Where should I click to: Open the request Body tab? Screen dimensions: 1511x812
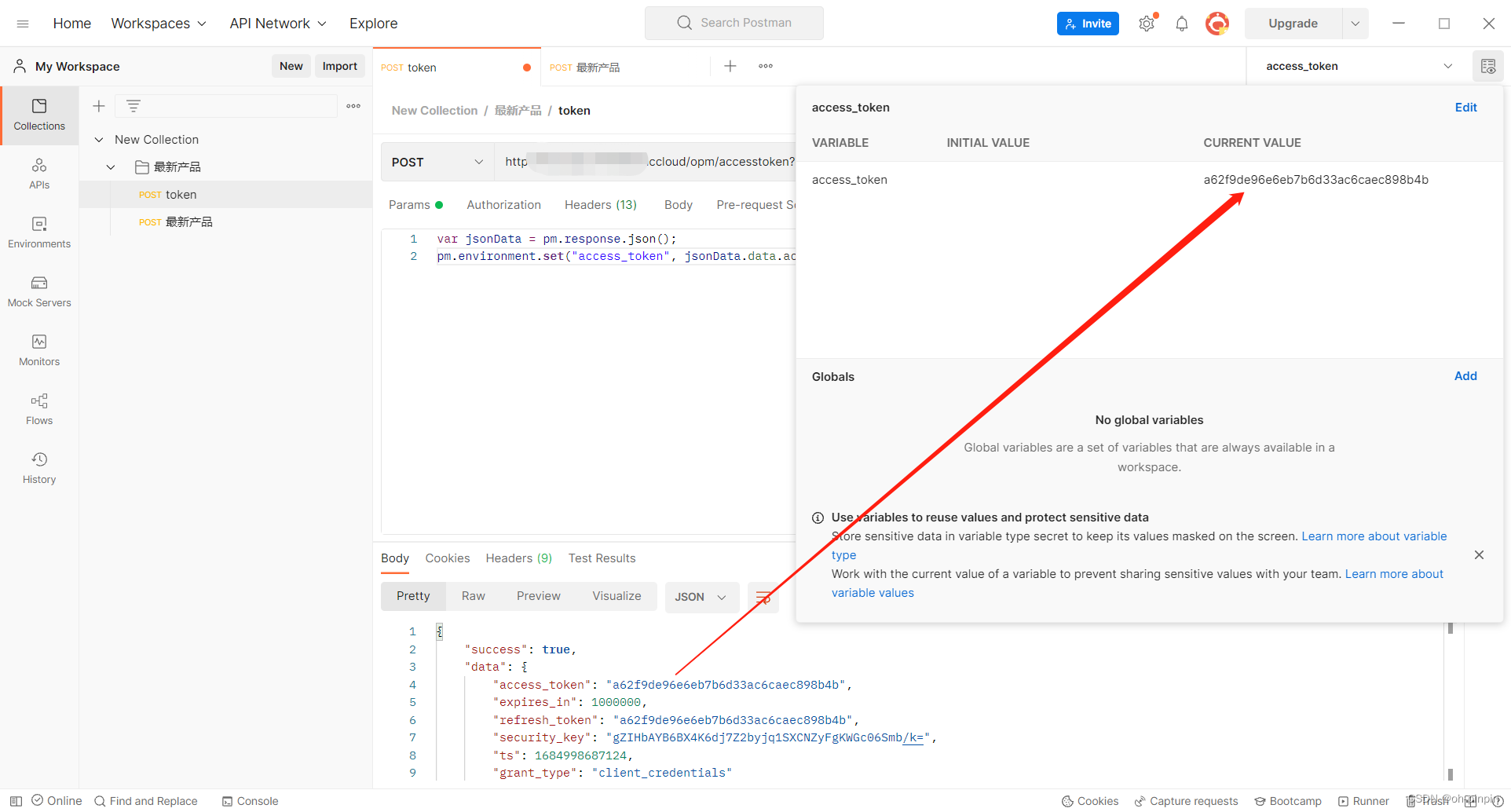pos(679,205)
